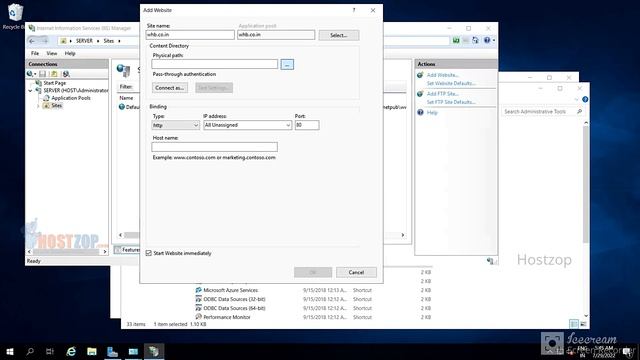Click the taskbar Search magnifier

(x=30, y=351)
